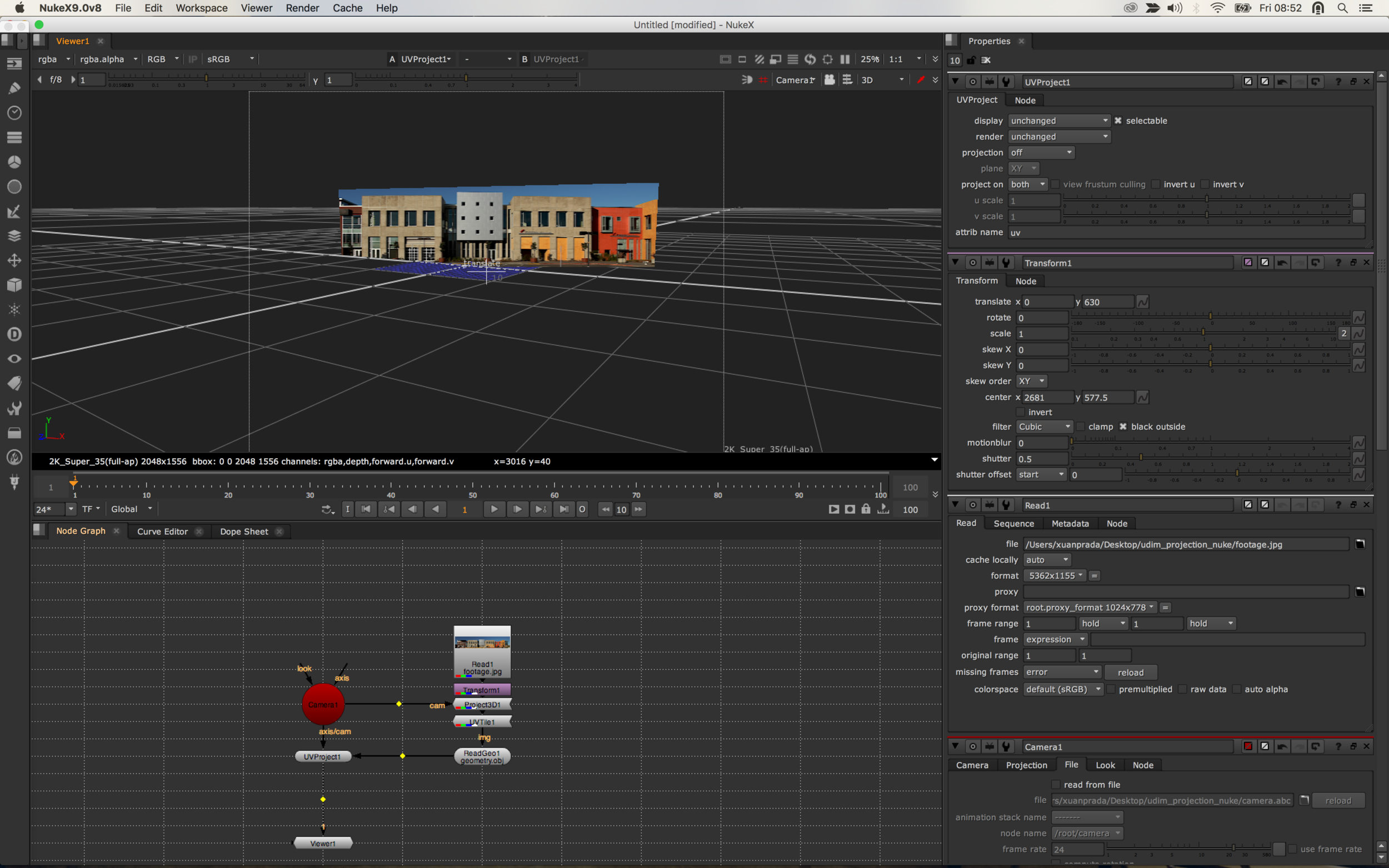This screenshot has width=1389, height=868.
Task: Open the Merge nodes layers icon
Action: 14,236
